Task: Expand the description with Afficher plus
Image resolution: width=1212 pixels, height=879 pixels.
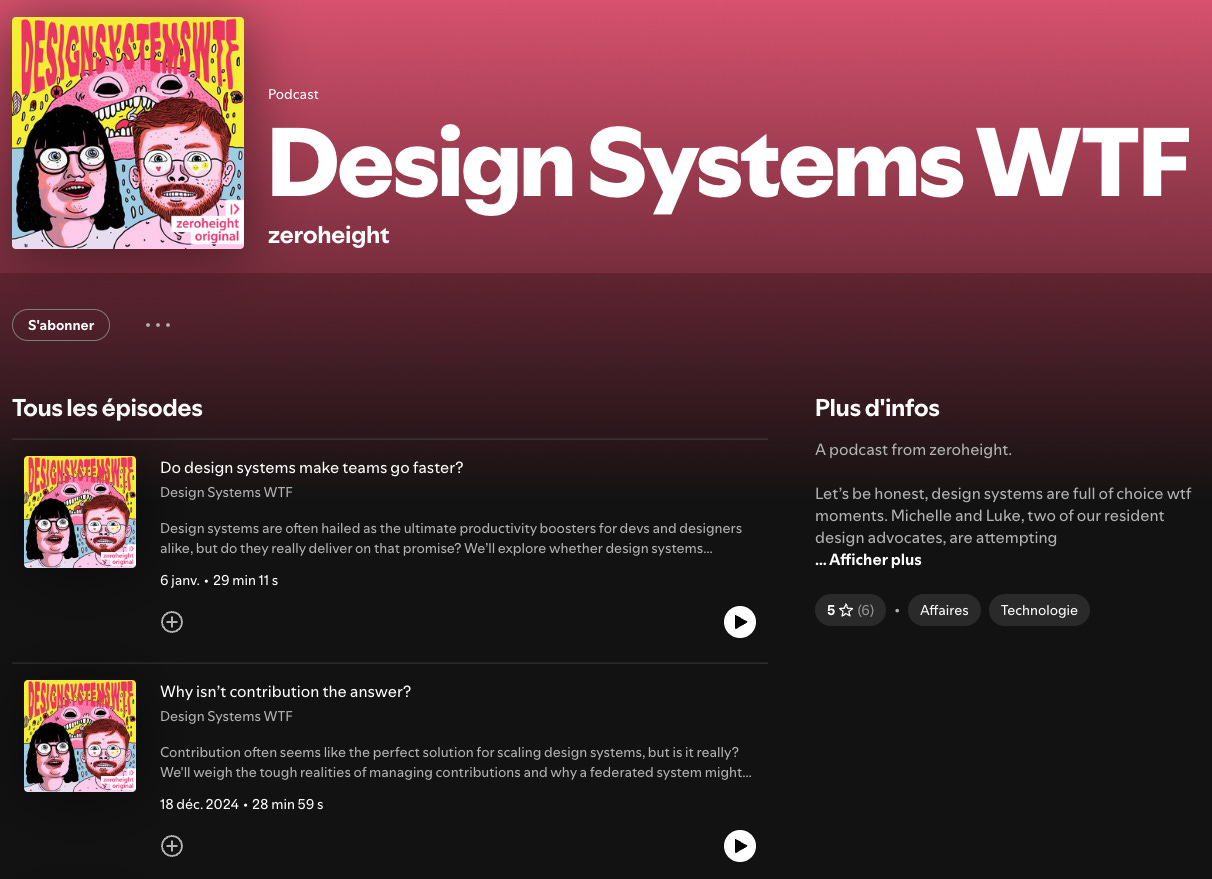Action: point(868,560)
